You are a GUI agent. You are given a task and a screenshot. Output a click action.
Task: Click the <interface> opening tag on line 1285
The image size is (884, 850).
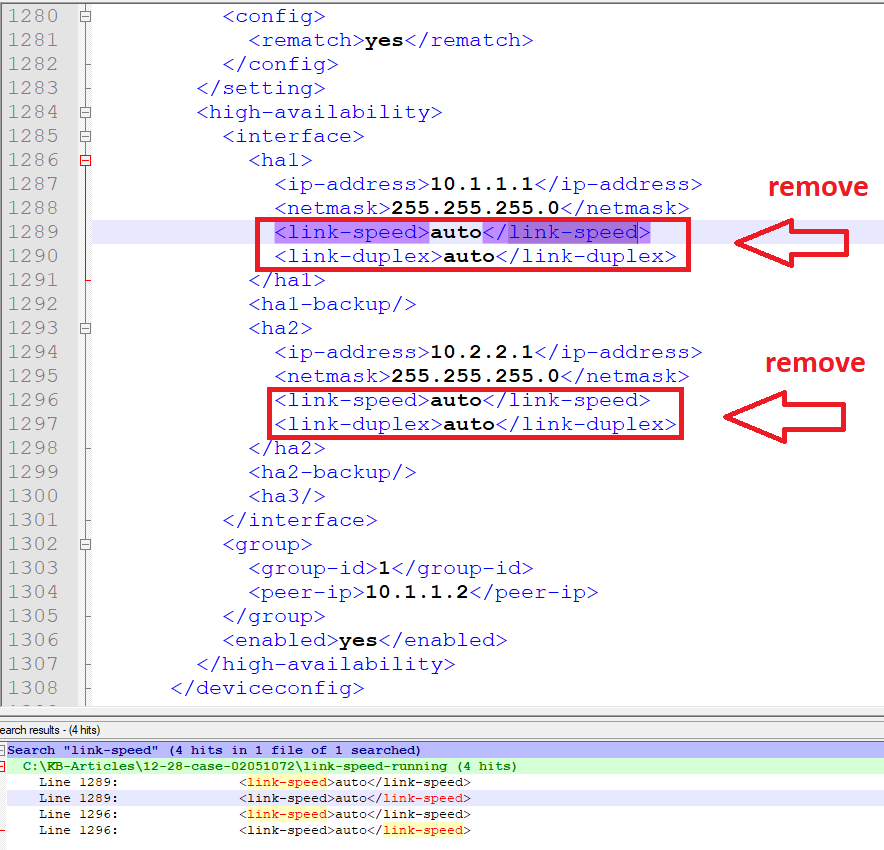(293, 136)
